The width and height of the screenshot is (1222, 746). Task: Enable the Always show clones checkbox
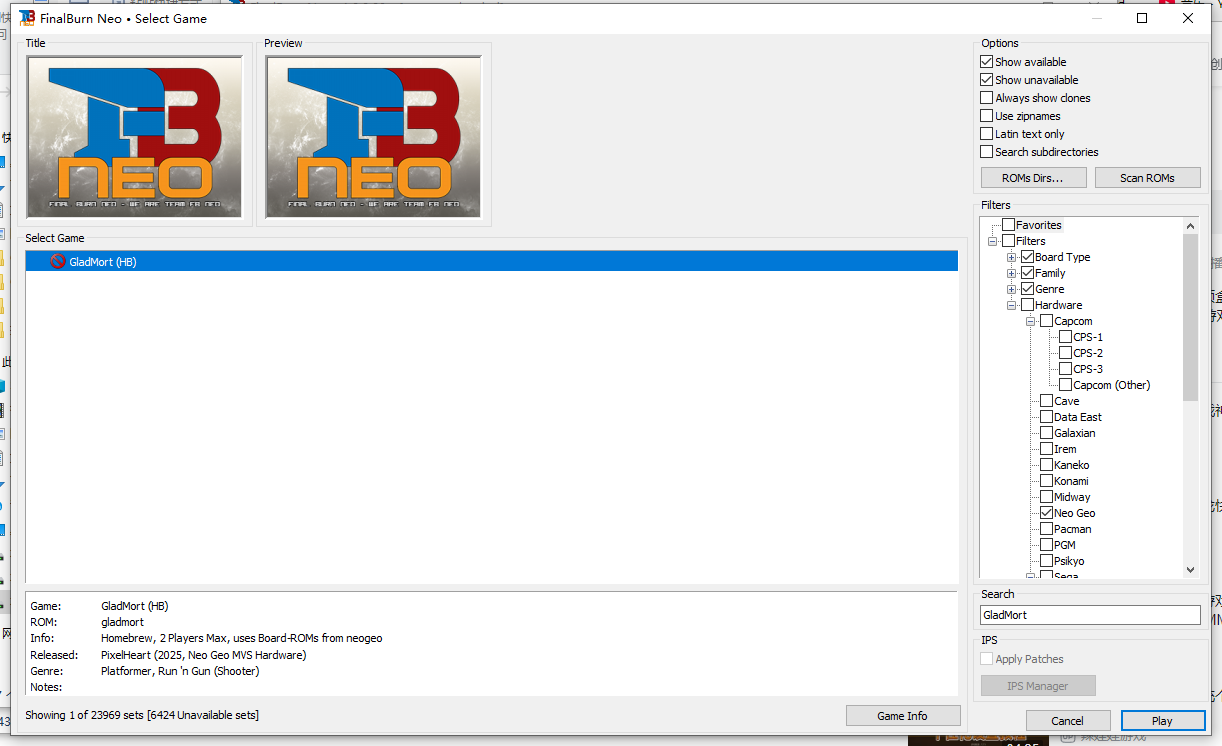pos(987,98)
